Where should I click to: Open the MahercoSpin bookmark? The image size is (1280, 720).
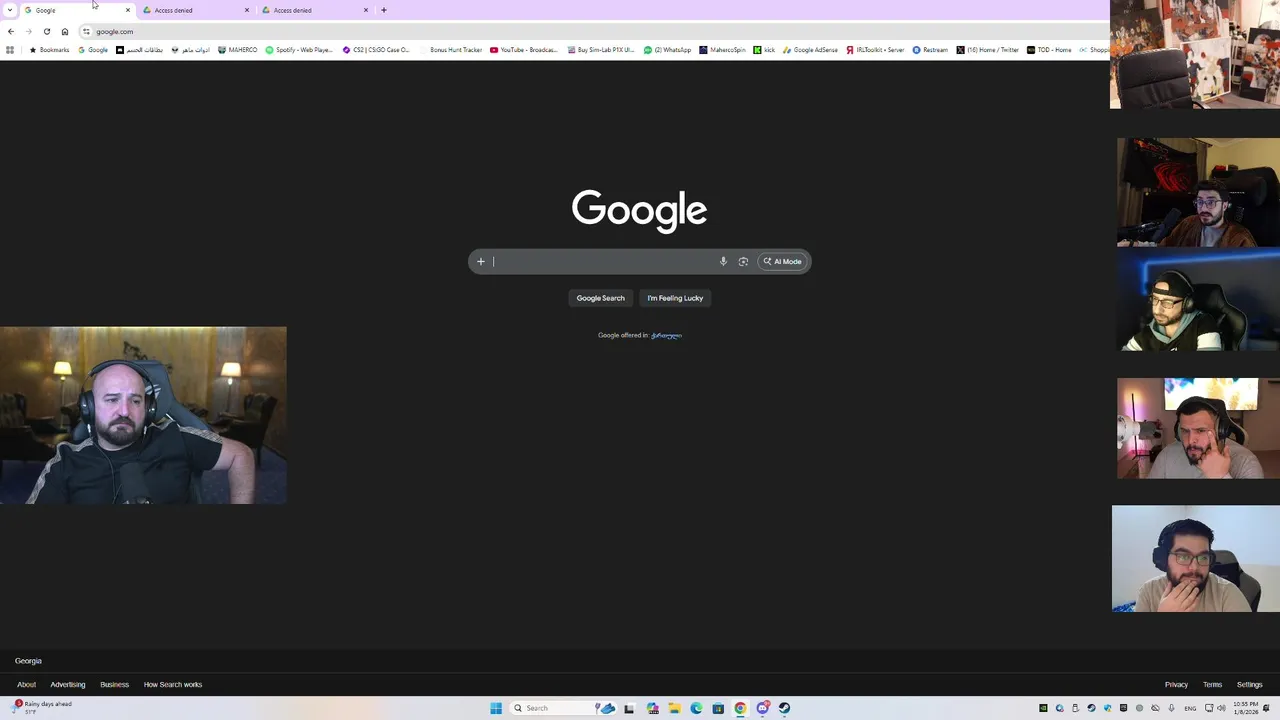[x=722, y=50]
